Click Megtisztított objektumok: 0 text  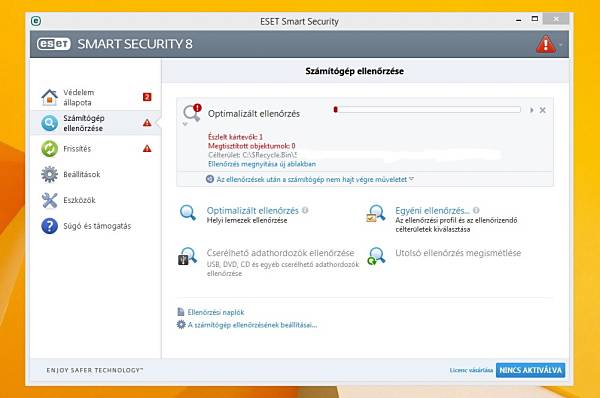point(252,146)
